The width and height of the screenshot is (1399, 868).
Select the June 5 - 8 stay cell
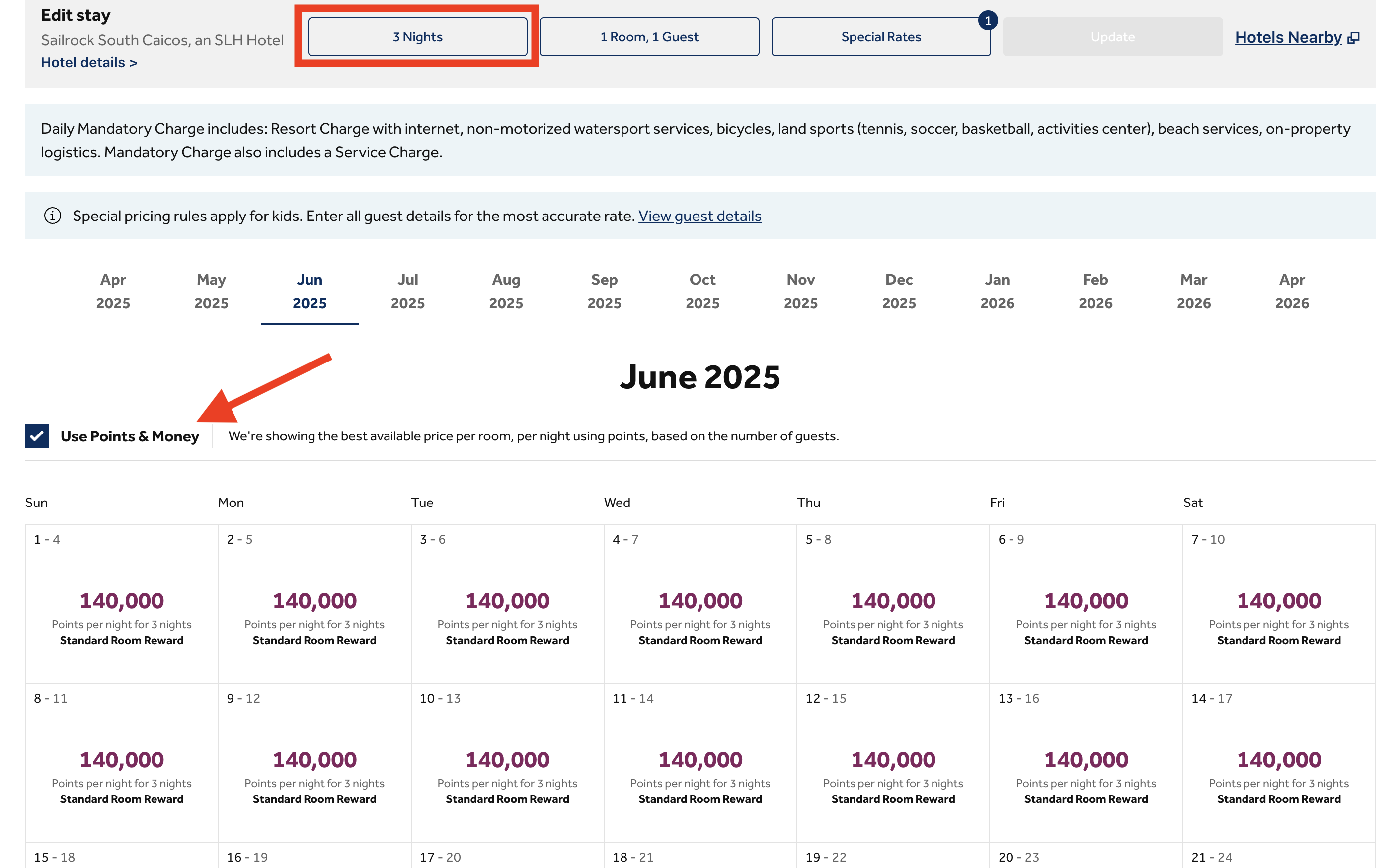(893, 604)
